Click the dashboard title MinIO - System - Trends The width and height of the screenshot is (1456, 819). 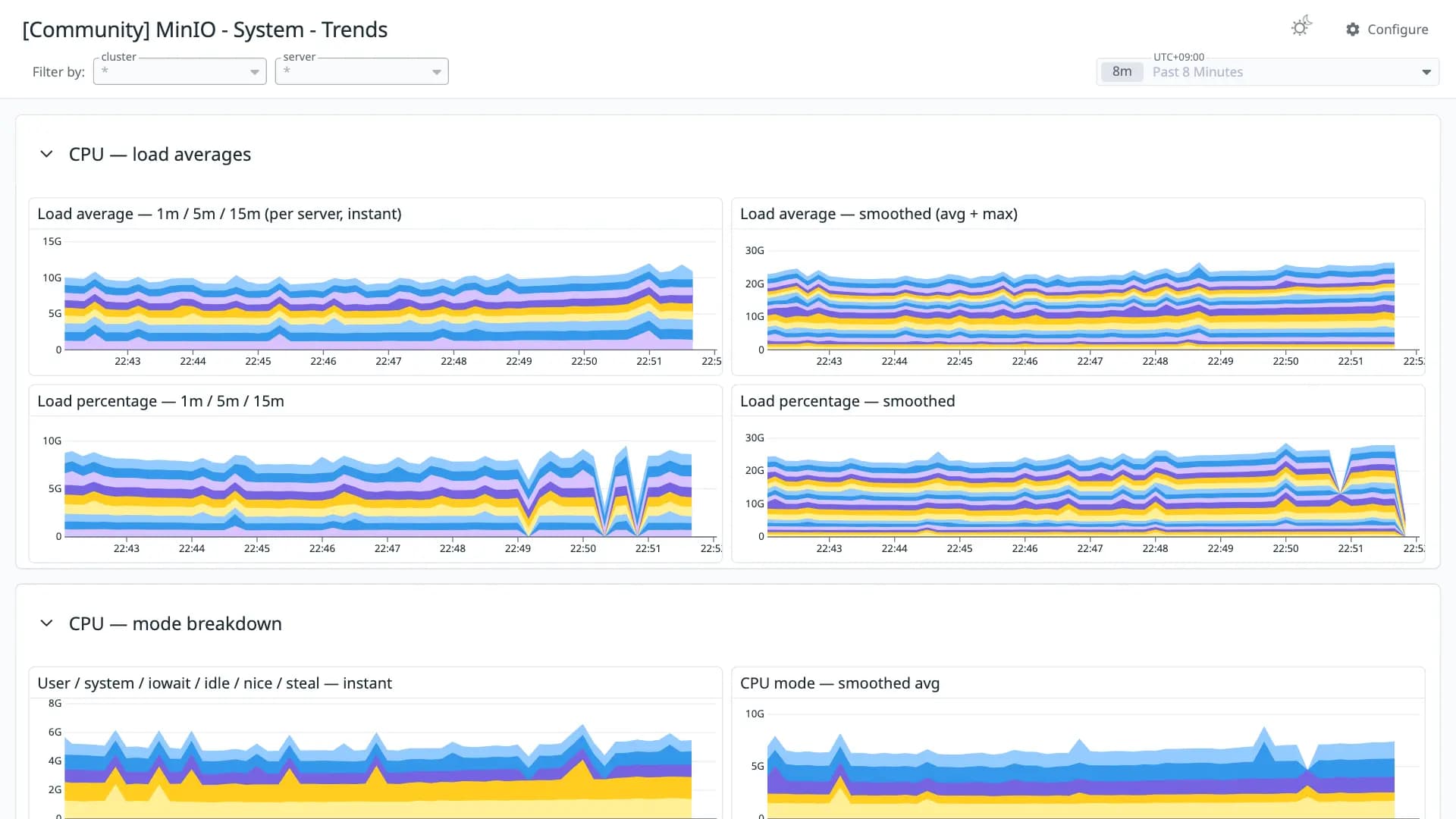click(x=205, y=30)
